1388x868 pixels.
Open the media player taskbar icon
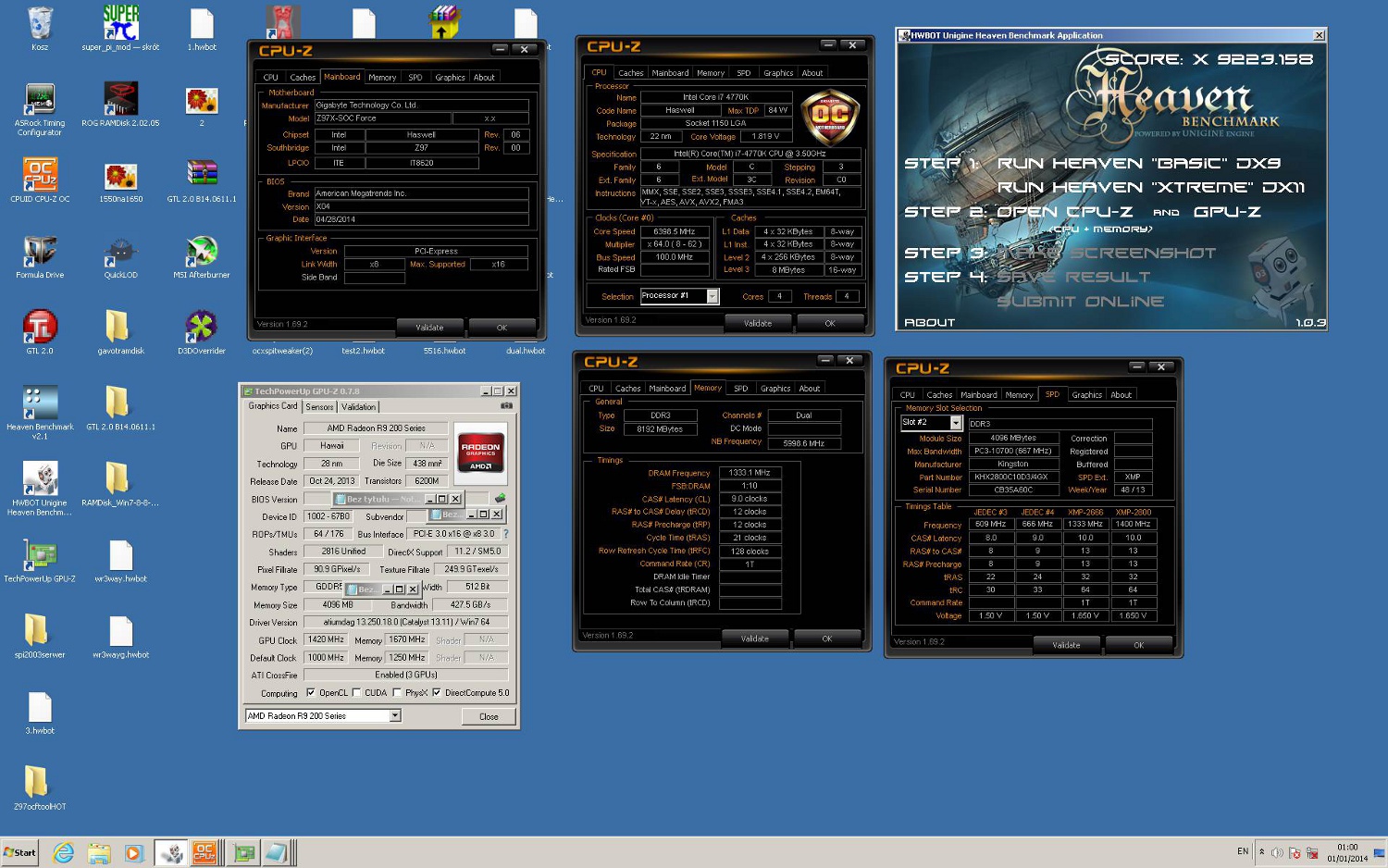coord(134,853)
